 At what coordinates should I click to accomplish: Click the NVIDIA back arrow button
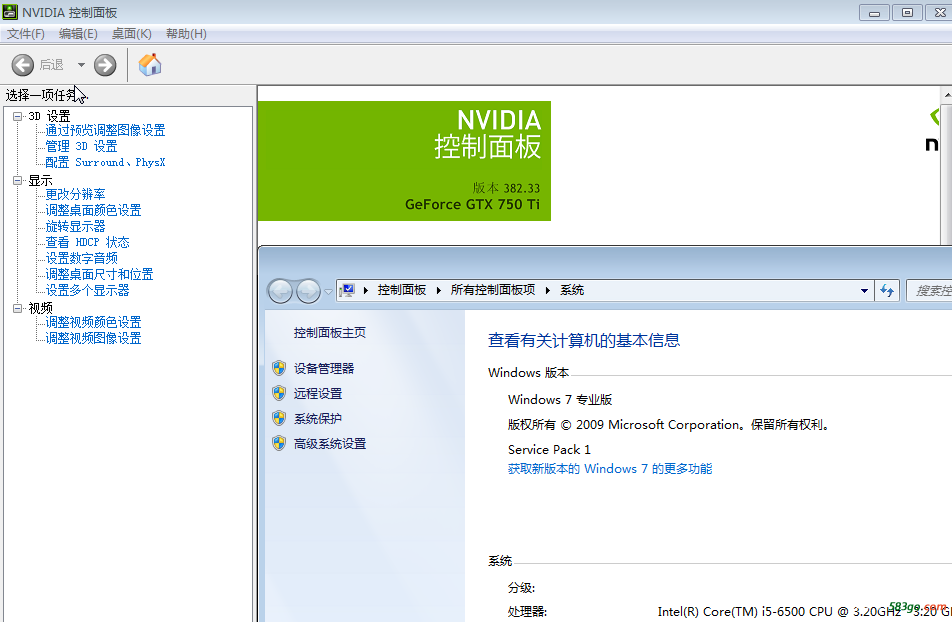[22, 65]
